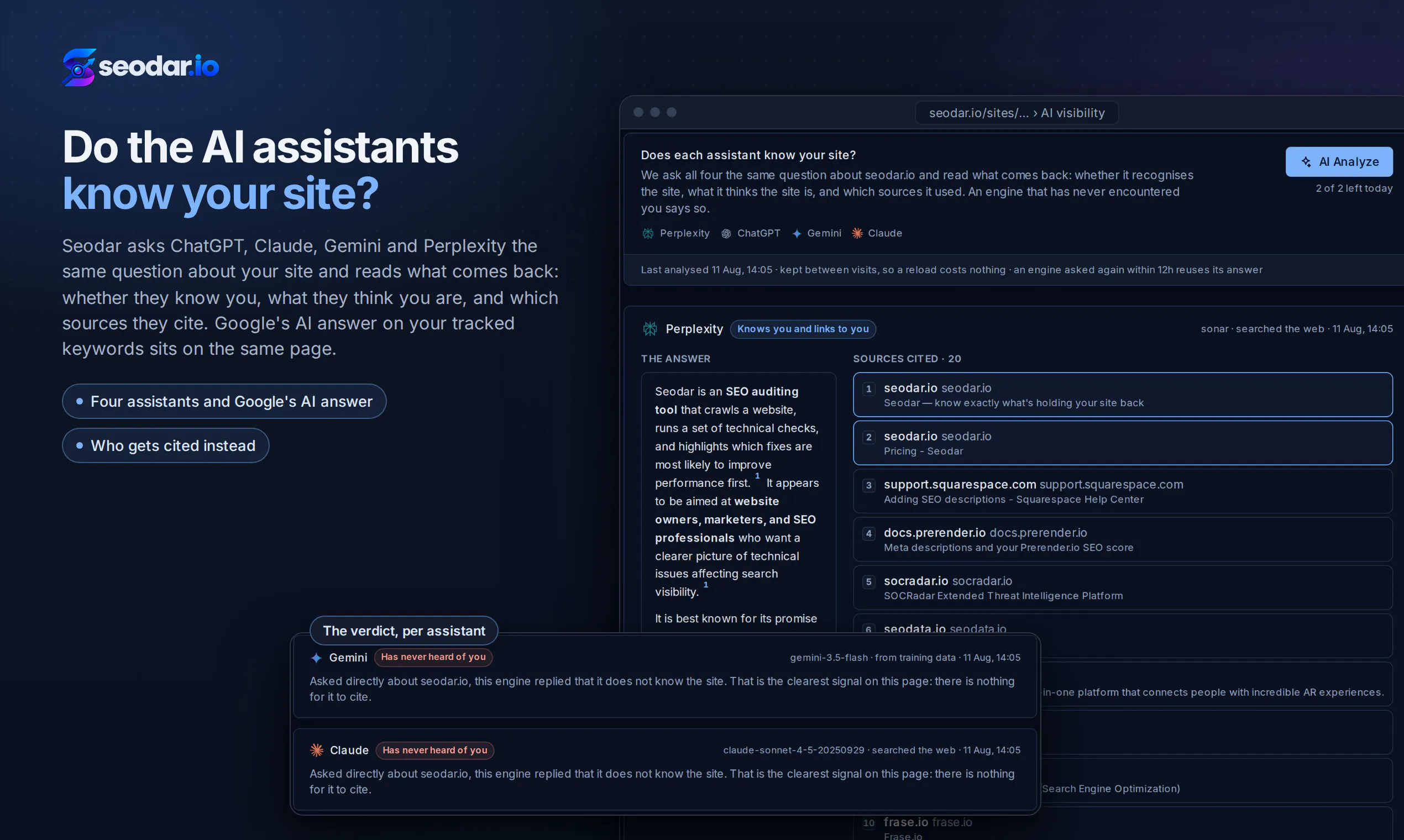Open source 2 'Pricing - Seodar' citation

(x=1123, y=443)
